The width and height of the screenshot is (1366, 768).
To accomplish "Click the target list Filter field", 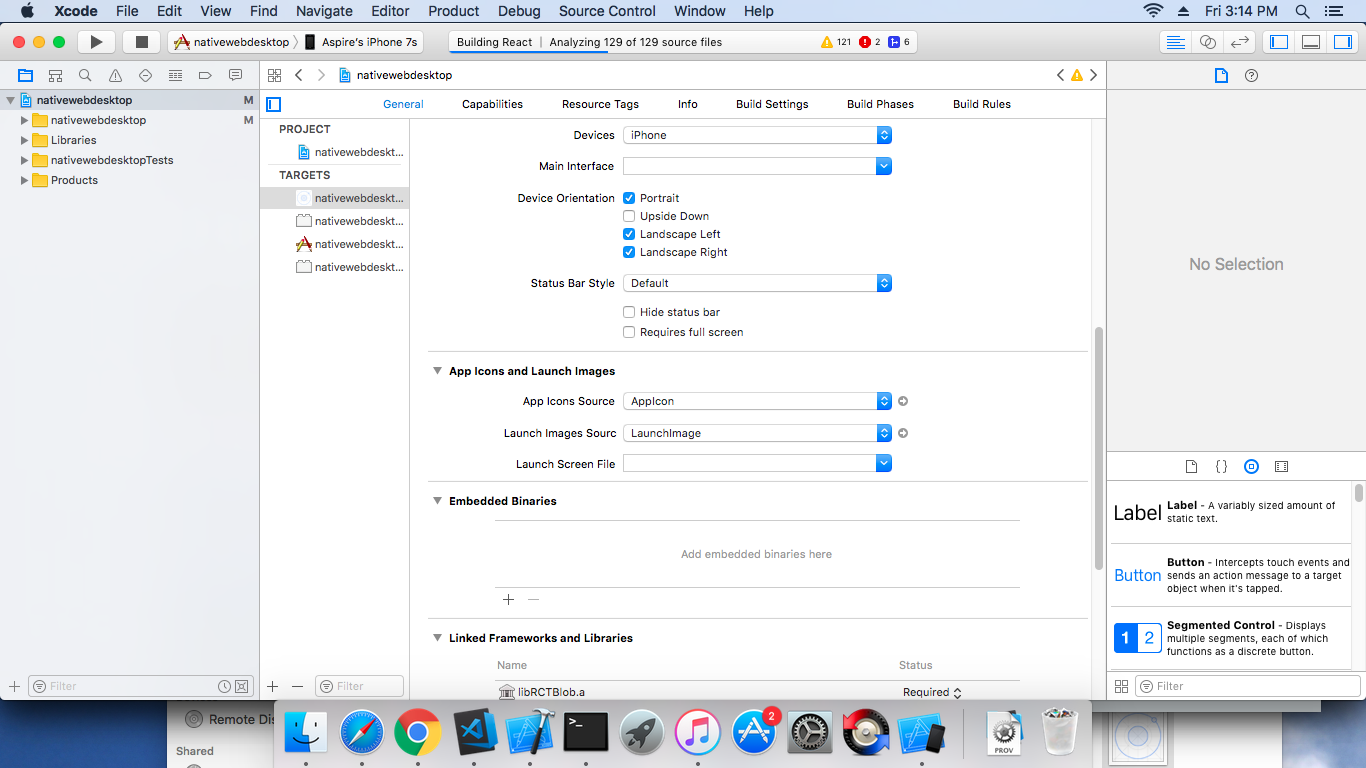I will pyautogui.click(x=359, y=686).
